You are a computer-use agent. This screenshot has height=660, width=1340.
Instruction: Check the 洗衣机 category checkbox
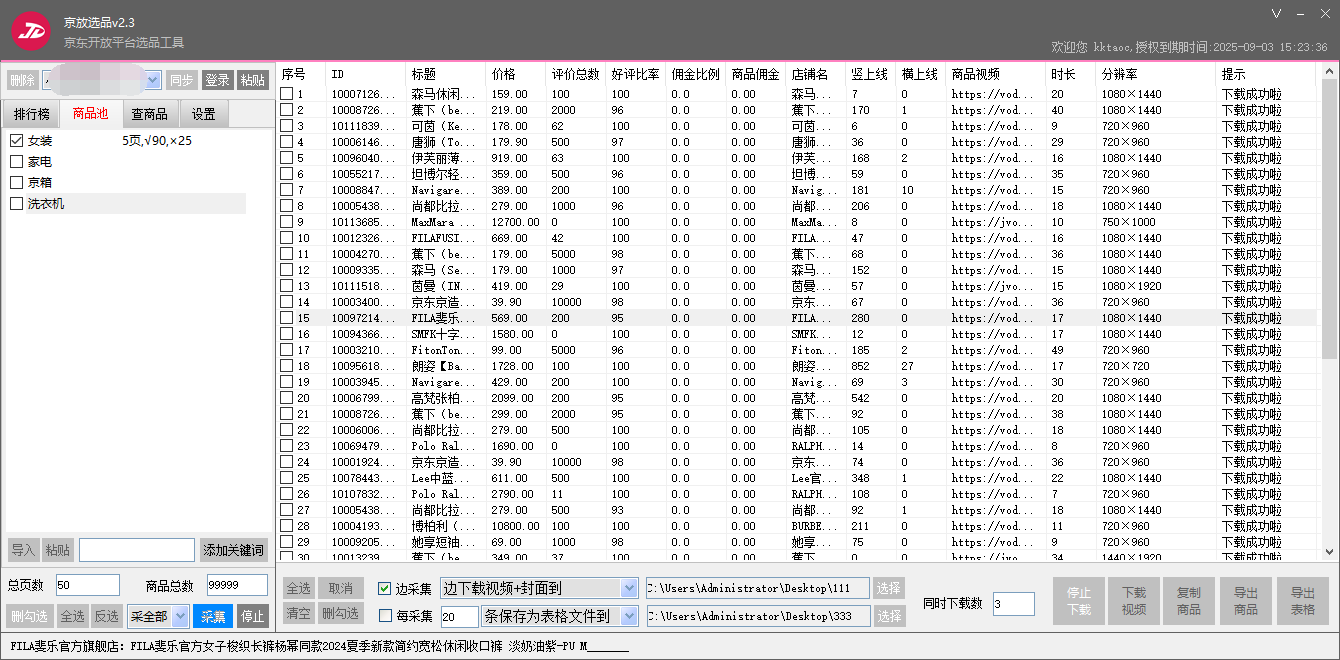[16, 204]
